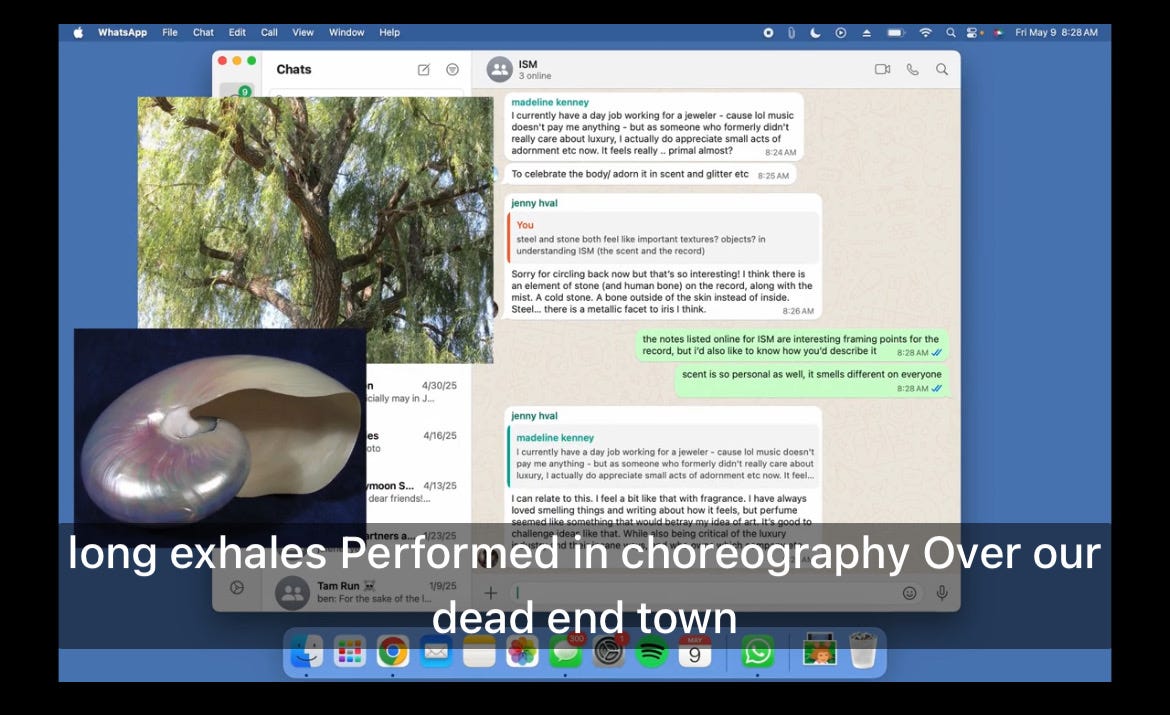
Task: Jump to quoted madeline kenney message in reply
Action: (x=663, y=456)
